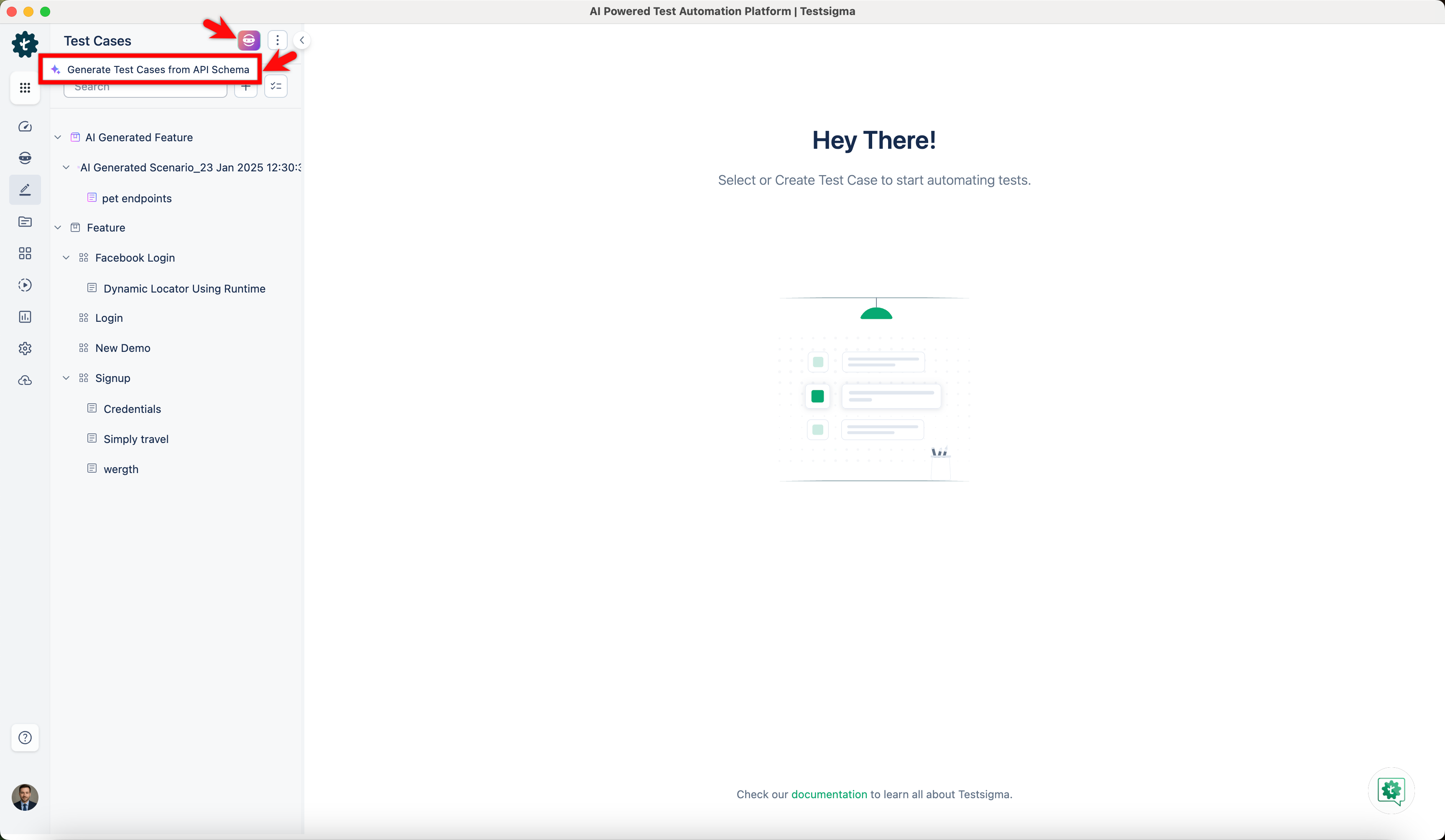Collapse the Signup scenario tree

66,378
